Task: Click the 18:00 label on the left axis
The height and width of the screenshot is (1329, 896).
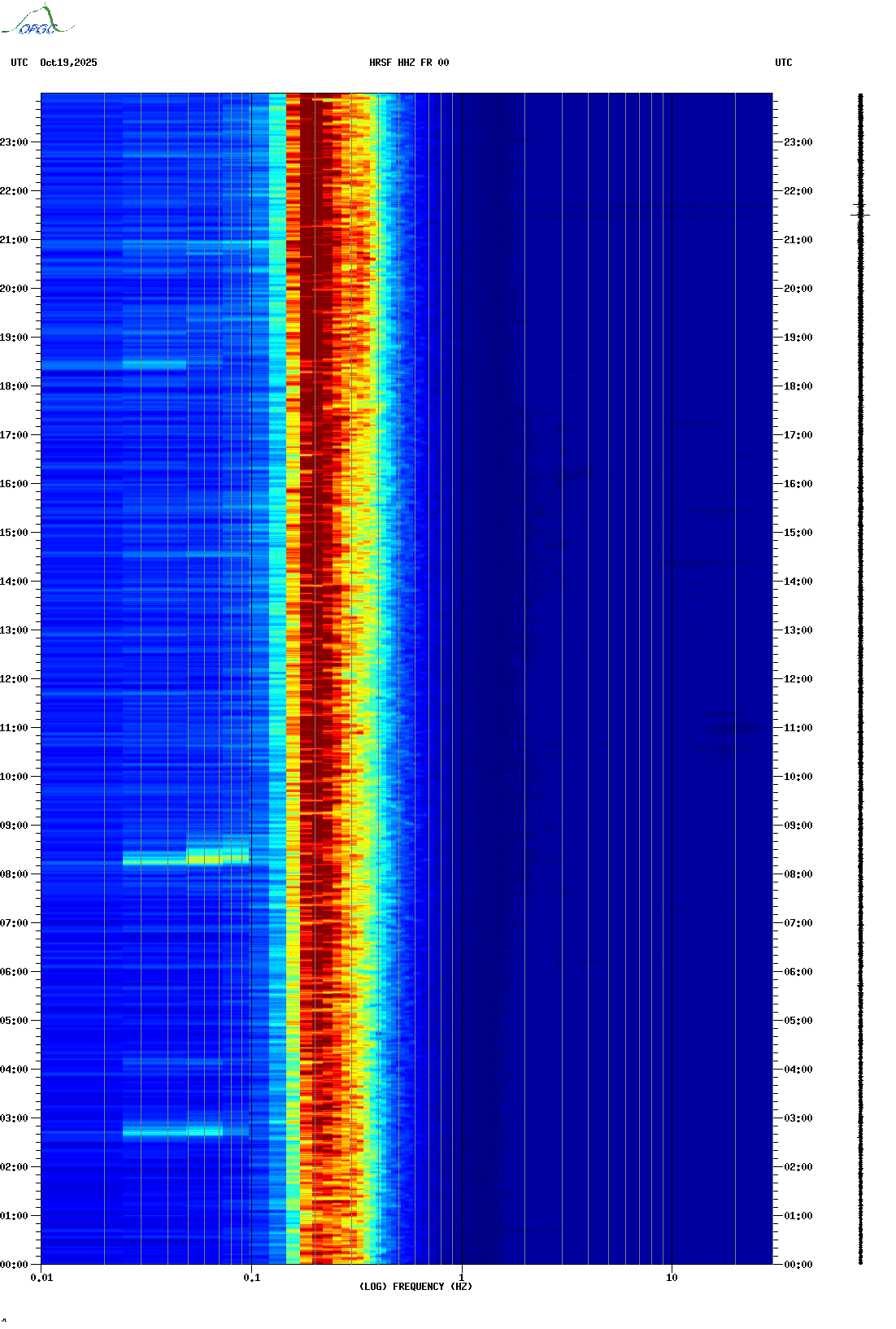Action: [14, 386]
